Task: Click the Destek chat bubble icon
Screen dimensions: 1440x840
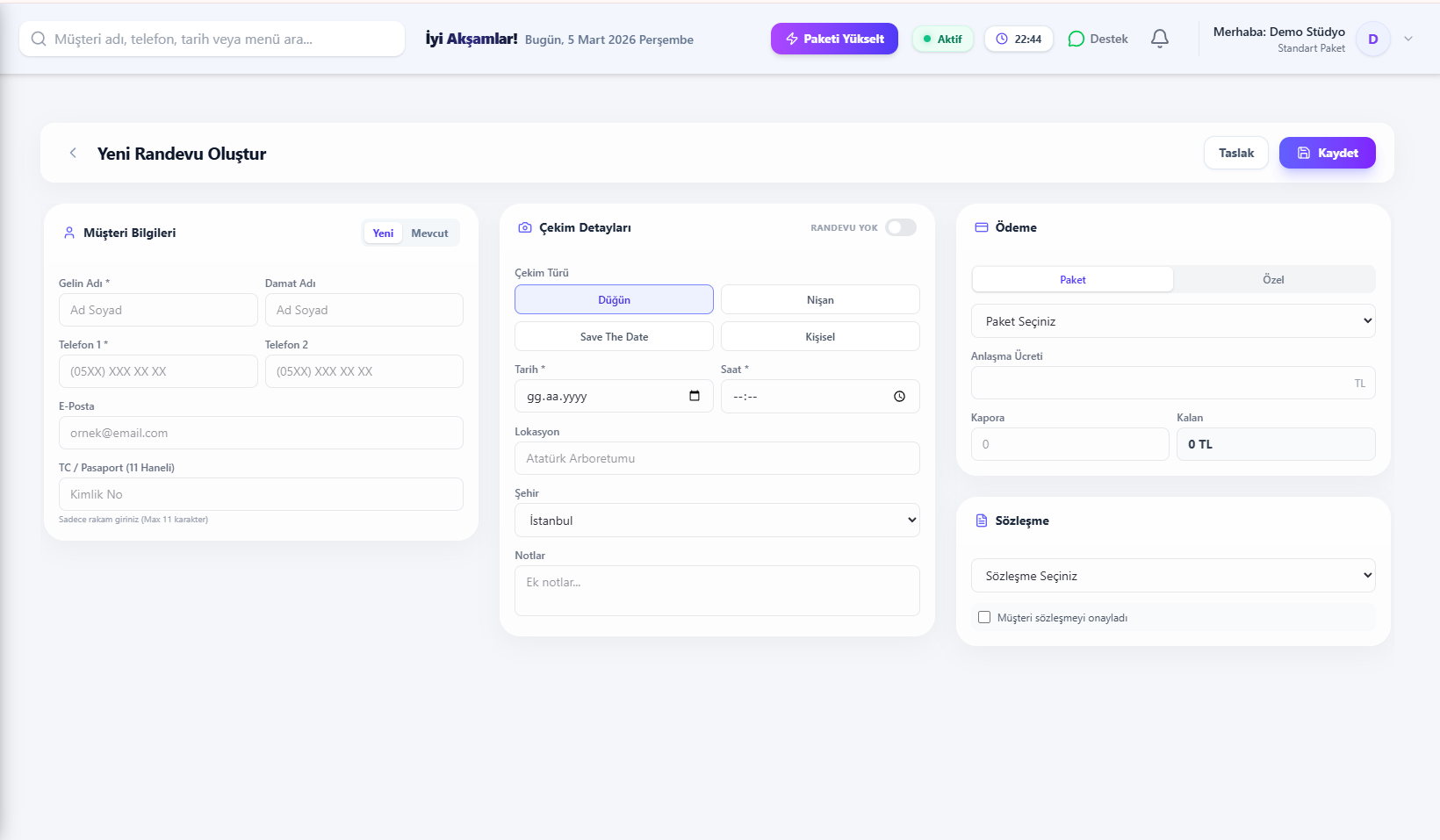Action: 1076,39
